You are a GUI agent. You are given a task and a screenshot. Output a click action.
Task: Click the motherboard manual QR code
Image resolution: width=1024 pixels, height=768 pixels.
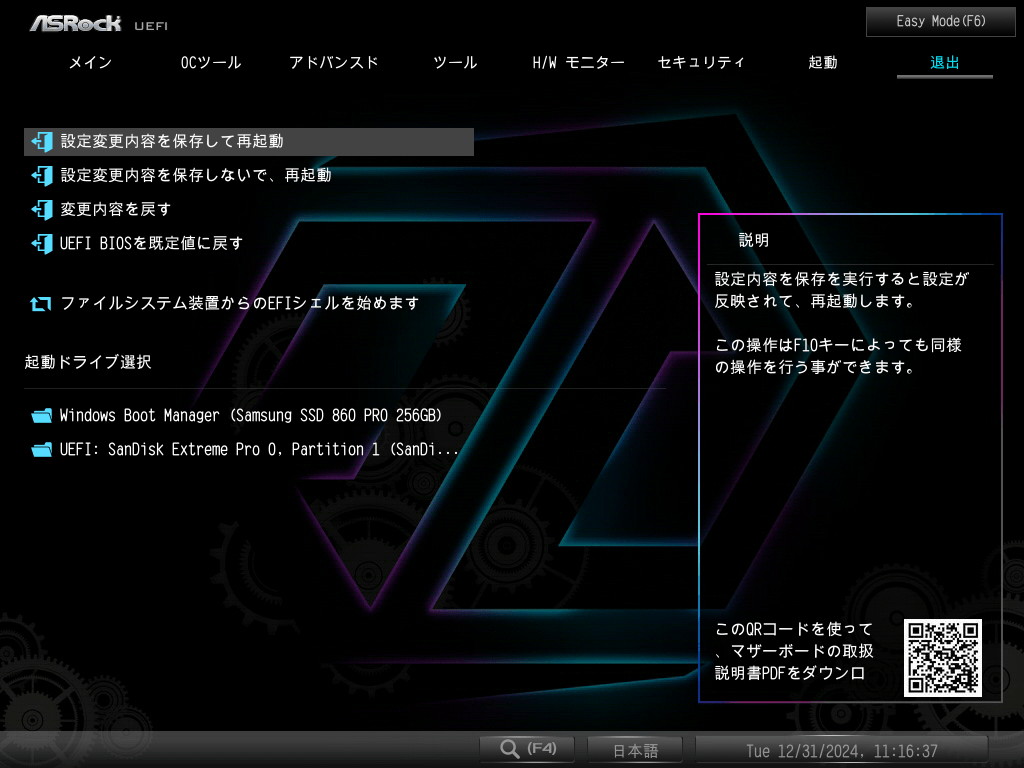(943, 658)
